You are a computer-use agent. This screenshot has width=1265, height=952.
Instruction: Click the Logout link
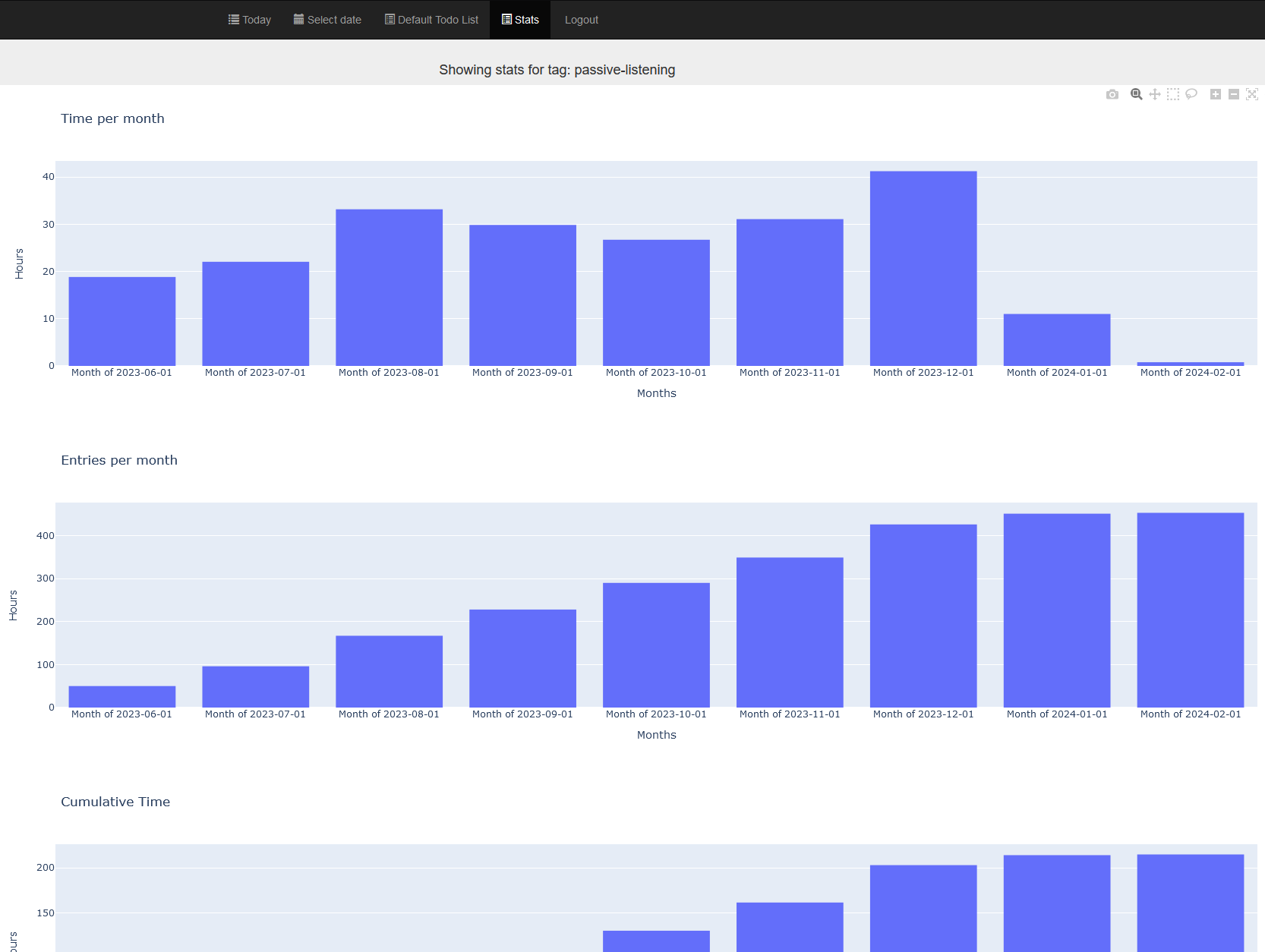(582, 20)
